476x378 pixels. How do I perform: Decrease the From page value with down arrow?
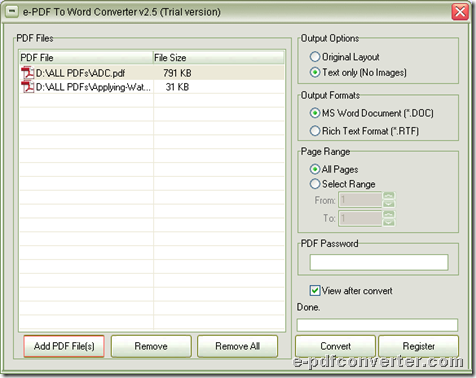[x=389, y=204]
